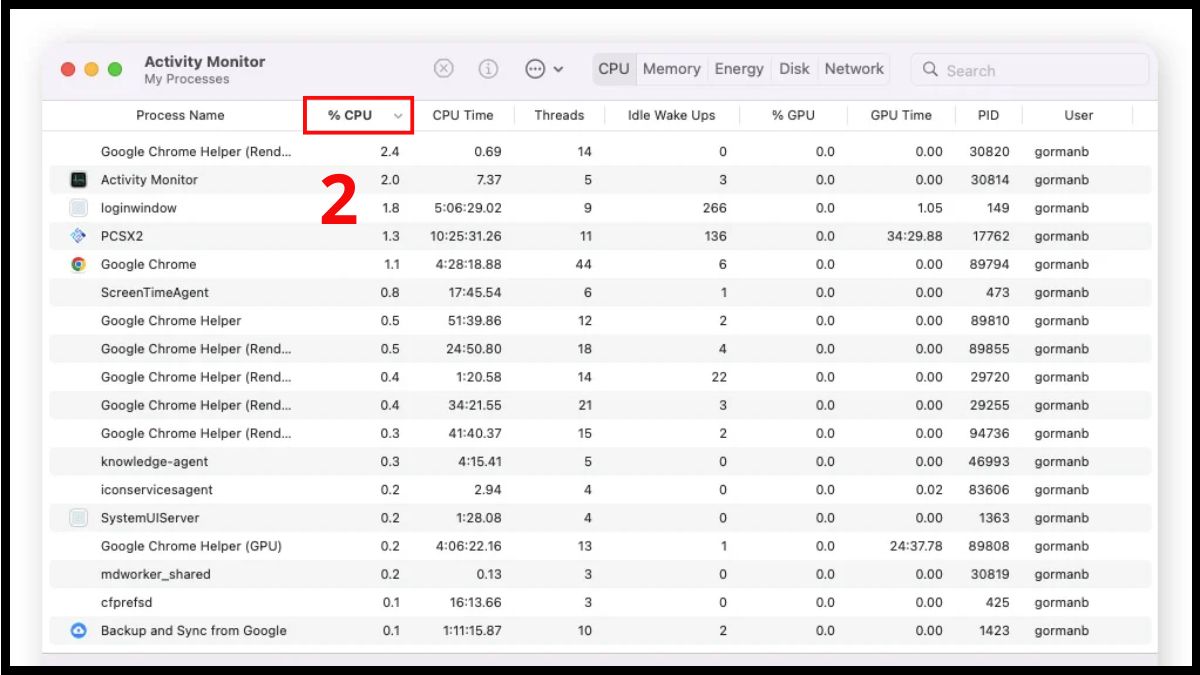
Task: Click the stop process (X) toolbar icon
Action: [444, 69]
